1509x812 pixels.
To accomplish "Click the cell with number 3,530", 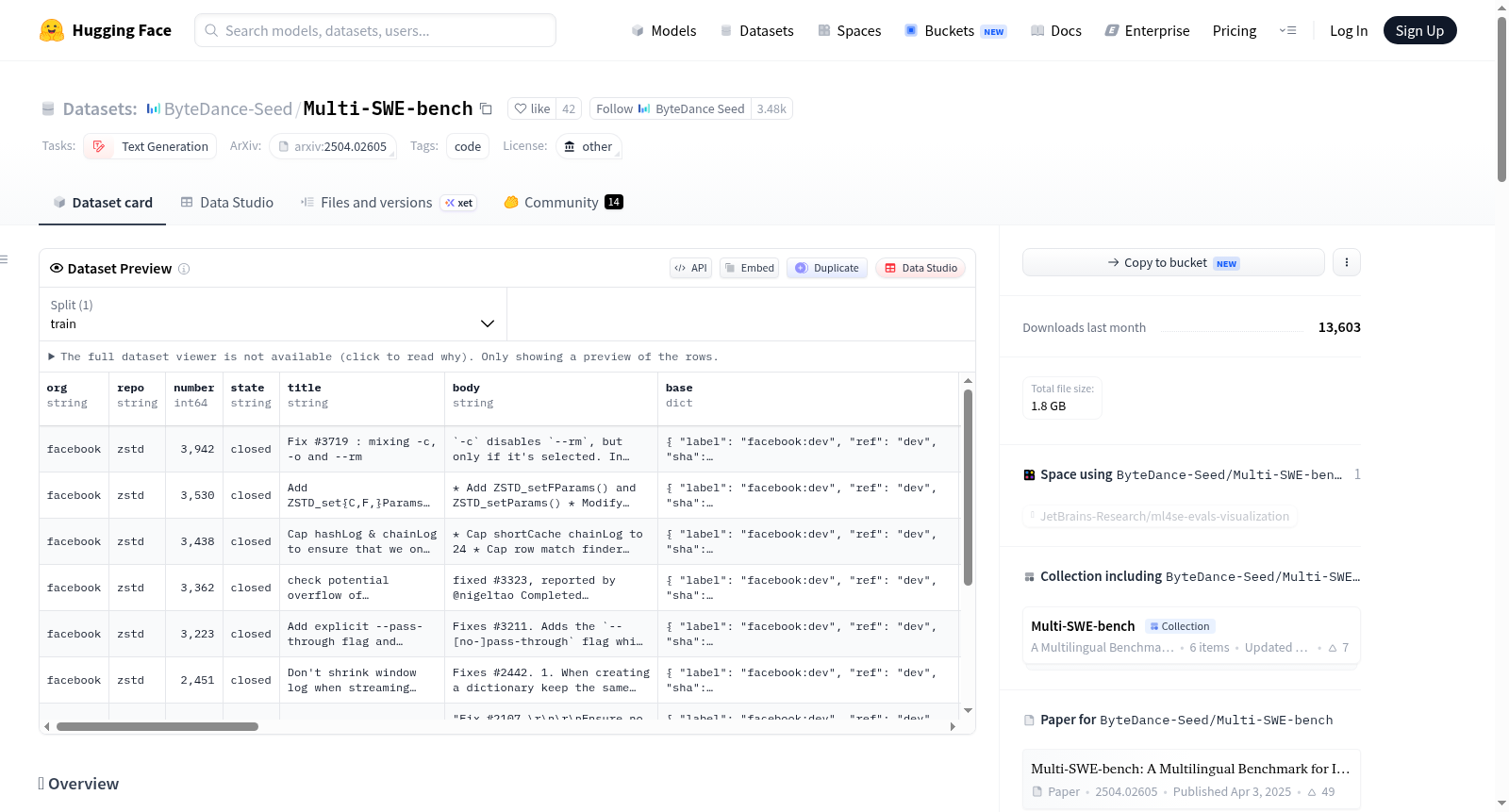I will tap(194, 496).
